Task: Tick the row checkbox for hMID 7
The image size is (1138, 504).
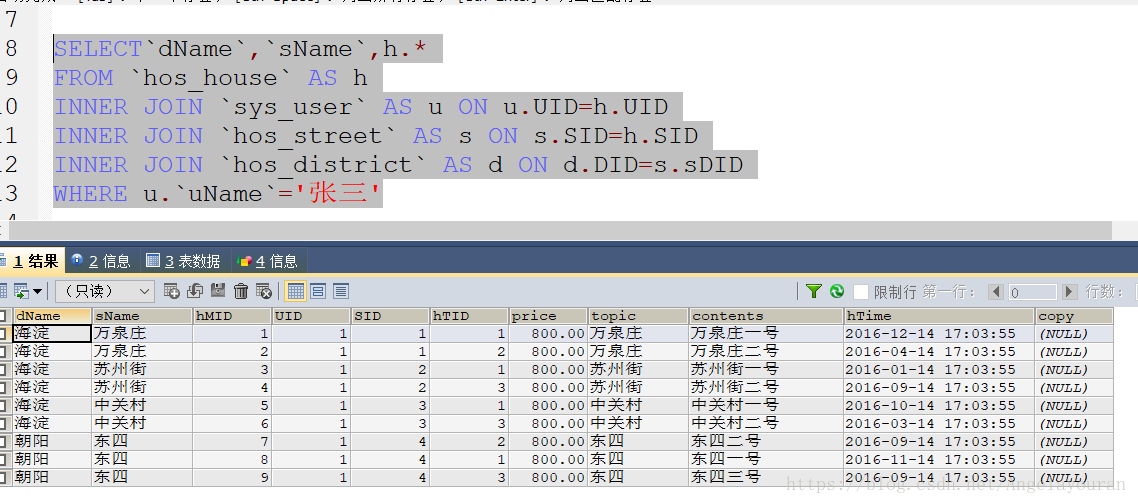Action: [x=5, y=442]
